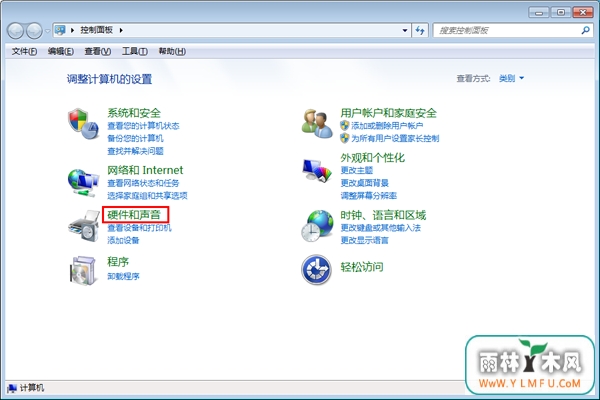Click the 控制面板 breadcrumb in the address bar
This screenshot has height=400, width=600.
click(96, 30)
